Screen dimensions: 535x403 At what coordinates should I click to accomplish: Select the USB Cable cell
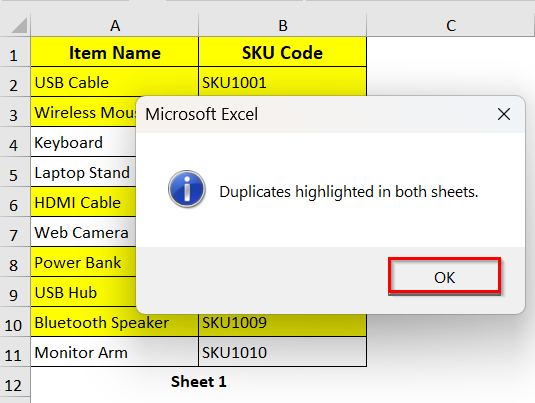tap(115, 82)
